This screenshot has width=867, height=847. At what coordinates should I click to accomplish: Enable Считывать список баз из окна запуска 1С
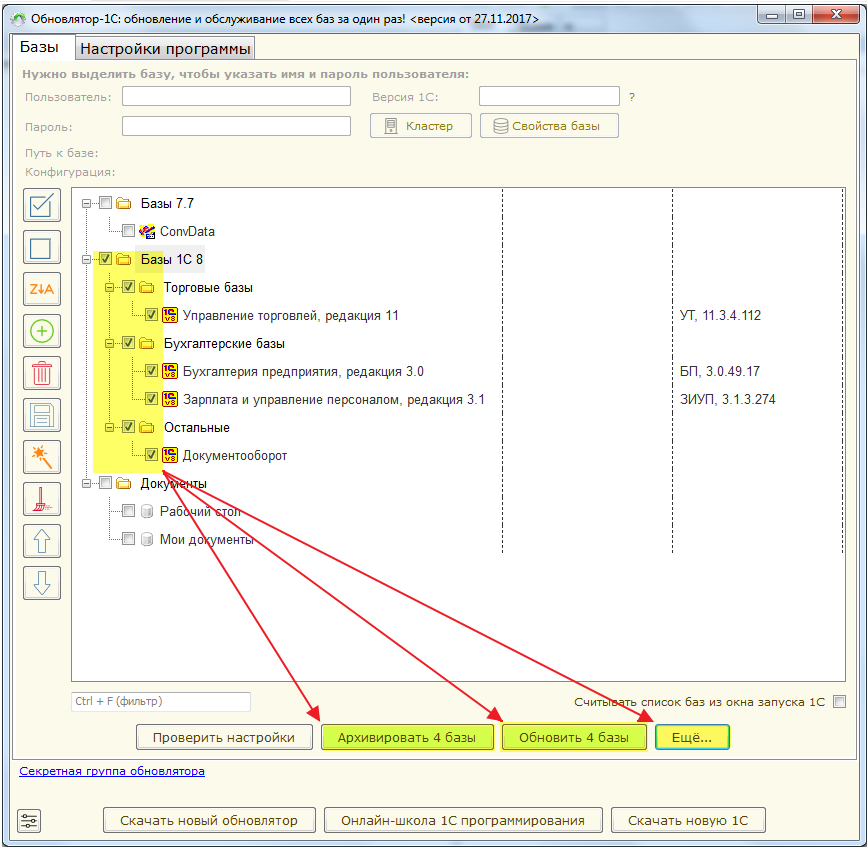pos(839,702)
